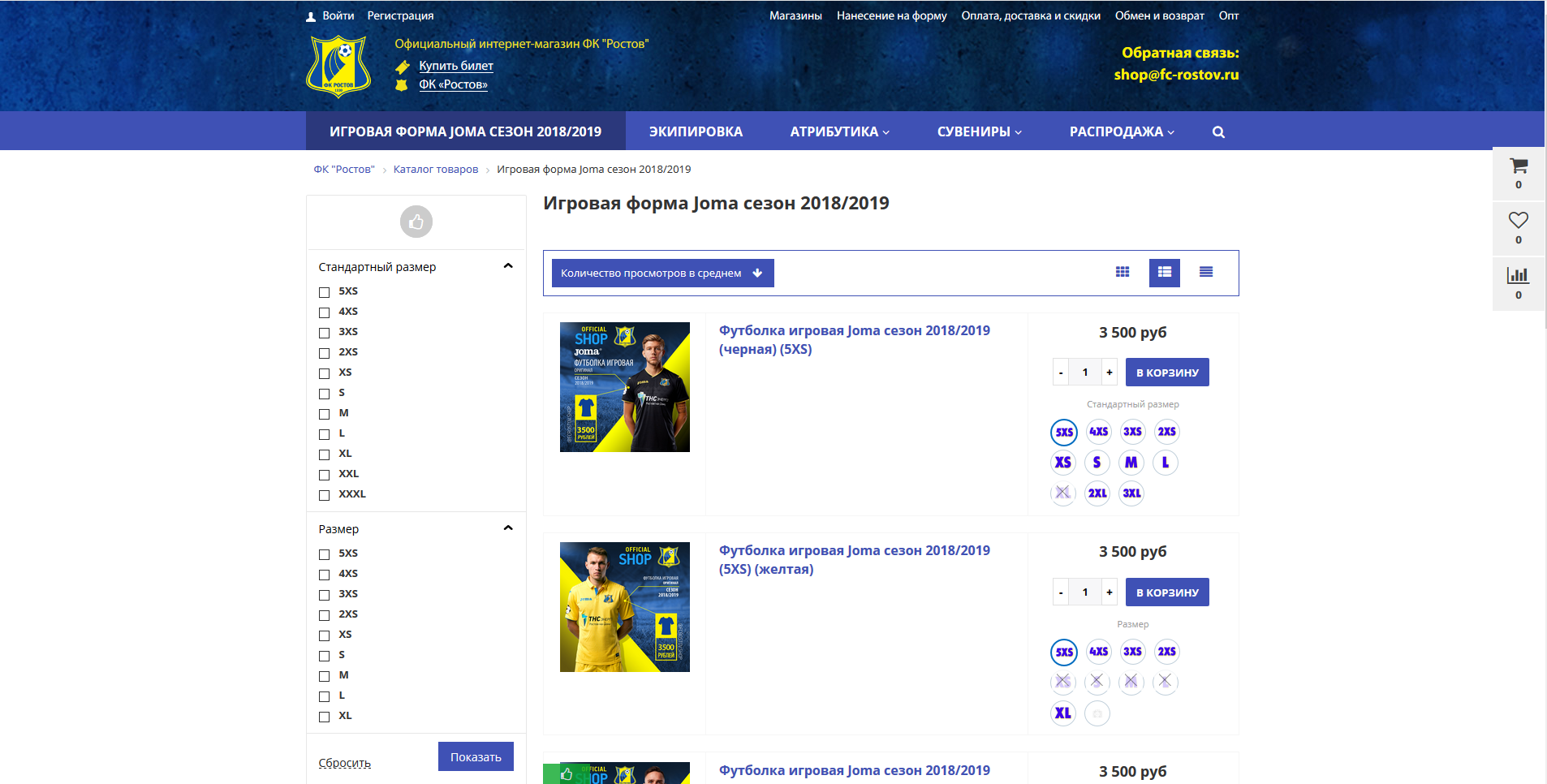1547x784 pixels.
Task: Increase quantity for yellow jersey
Action: 1110,592
